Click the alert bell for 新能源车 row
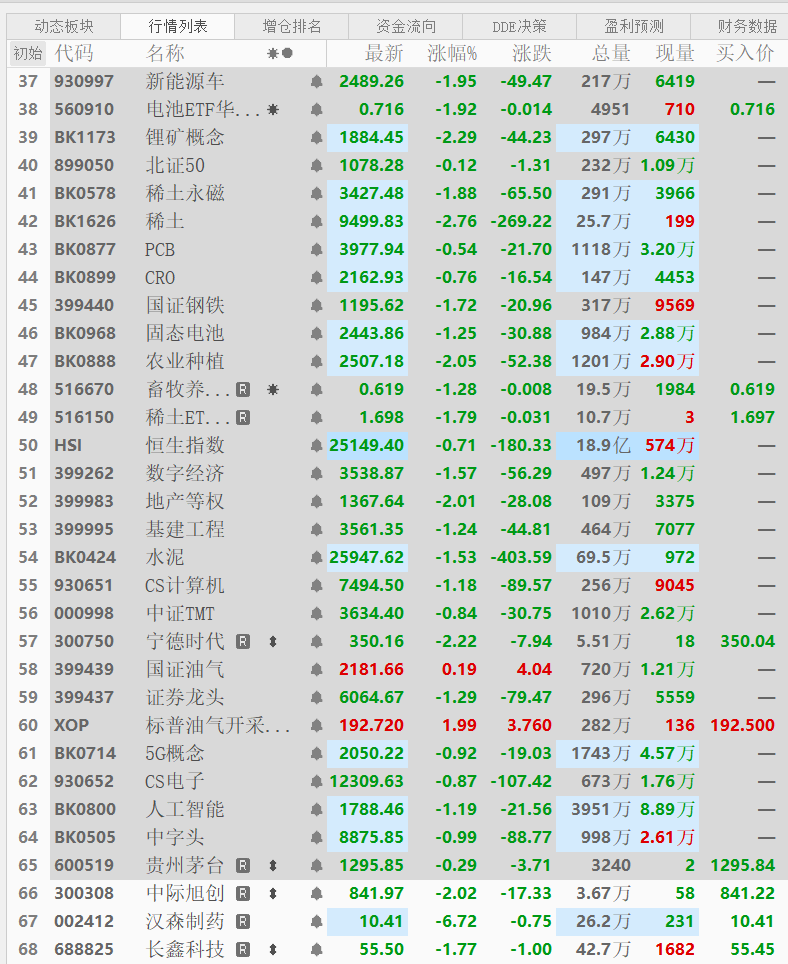This screenshot has width=788, height=964. click(x=317, y=81)
